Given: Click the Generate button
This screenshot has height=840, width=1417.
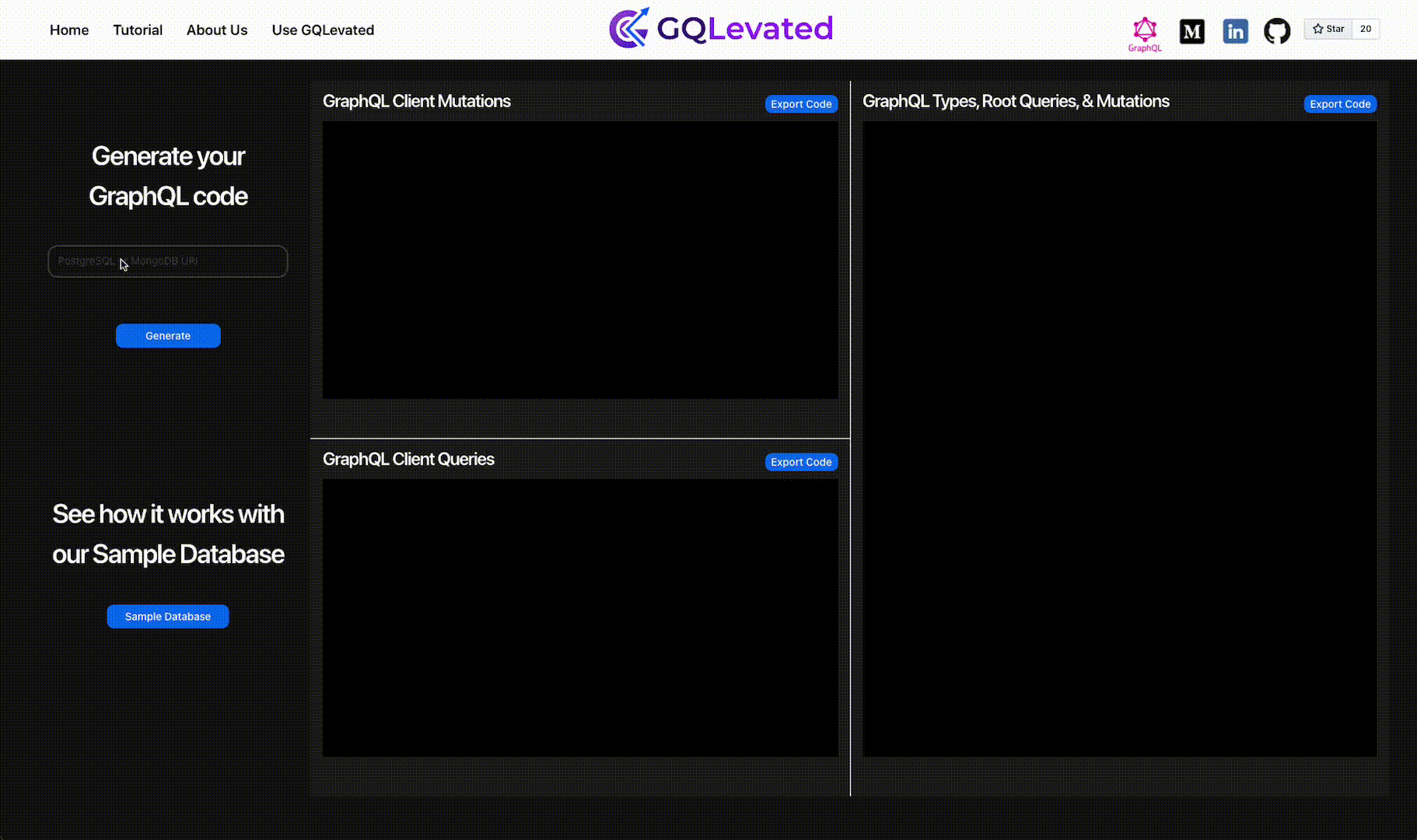Looking at the screenshot, I should pos(168,336).
